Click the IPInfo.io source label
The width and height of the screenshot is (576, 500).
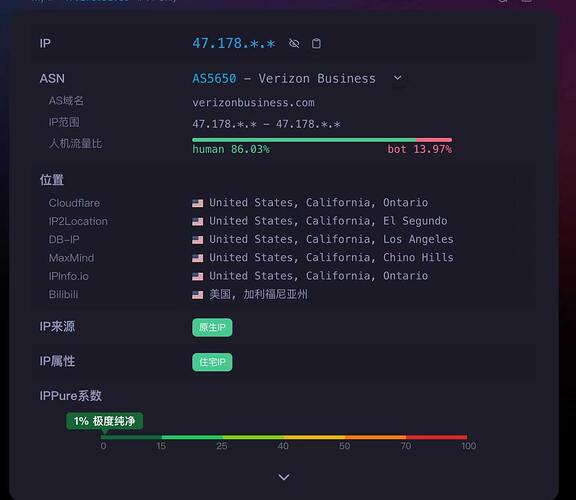tap(69, 276)
